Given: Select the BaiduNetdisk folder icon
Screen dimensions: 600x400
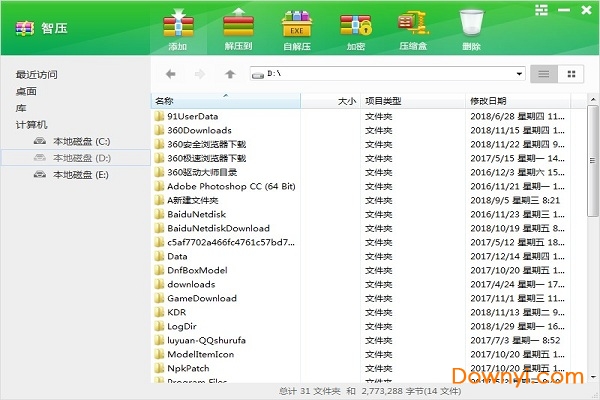Looking at the screenshot, I should click(x=159, y=214).
